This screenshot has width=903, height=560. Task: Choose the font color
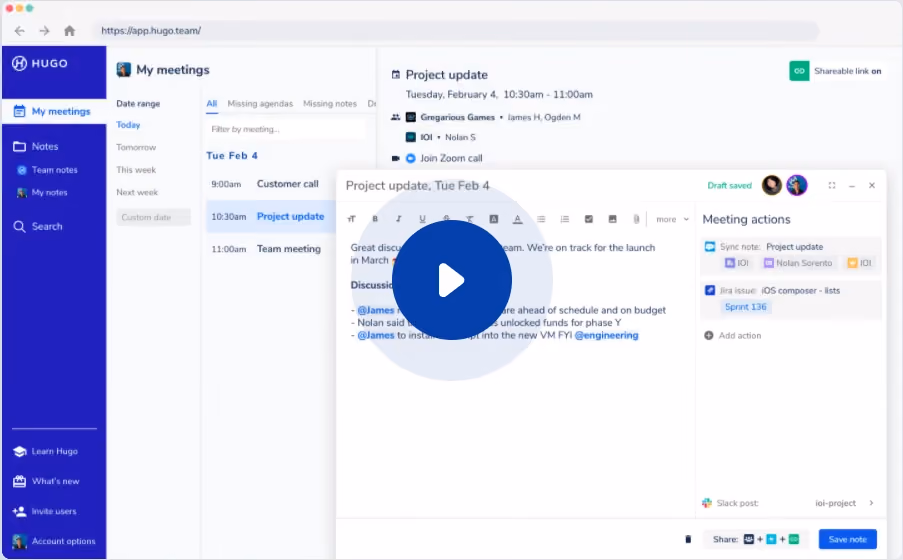coord(518,219)
